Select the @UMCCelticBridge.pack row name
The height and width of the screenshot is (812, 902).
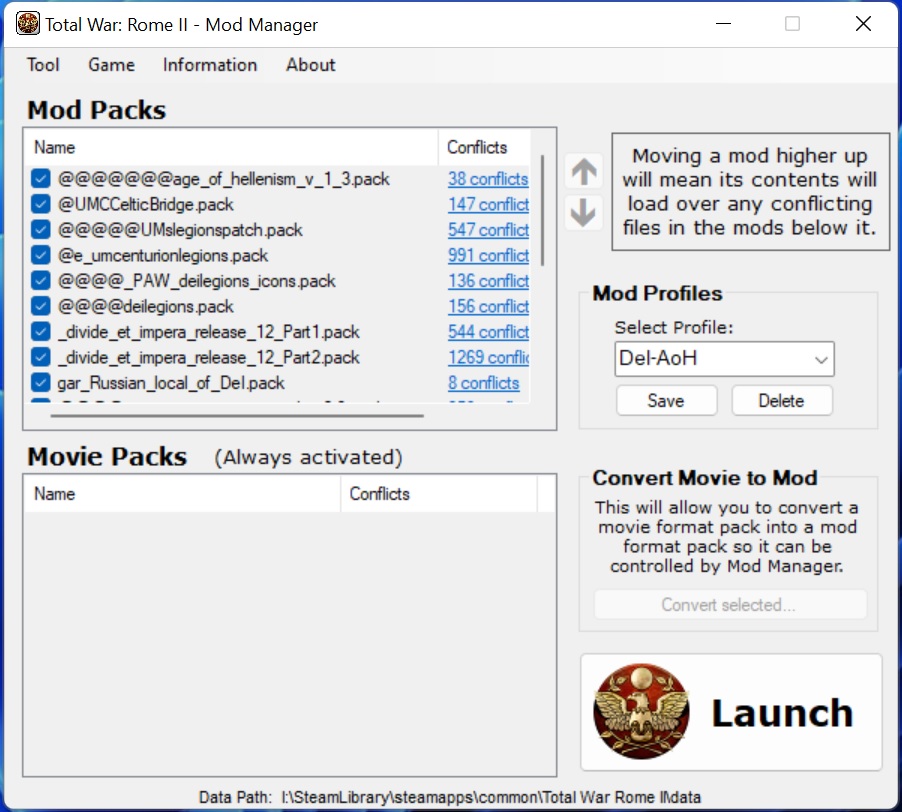(146, 204)
